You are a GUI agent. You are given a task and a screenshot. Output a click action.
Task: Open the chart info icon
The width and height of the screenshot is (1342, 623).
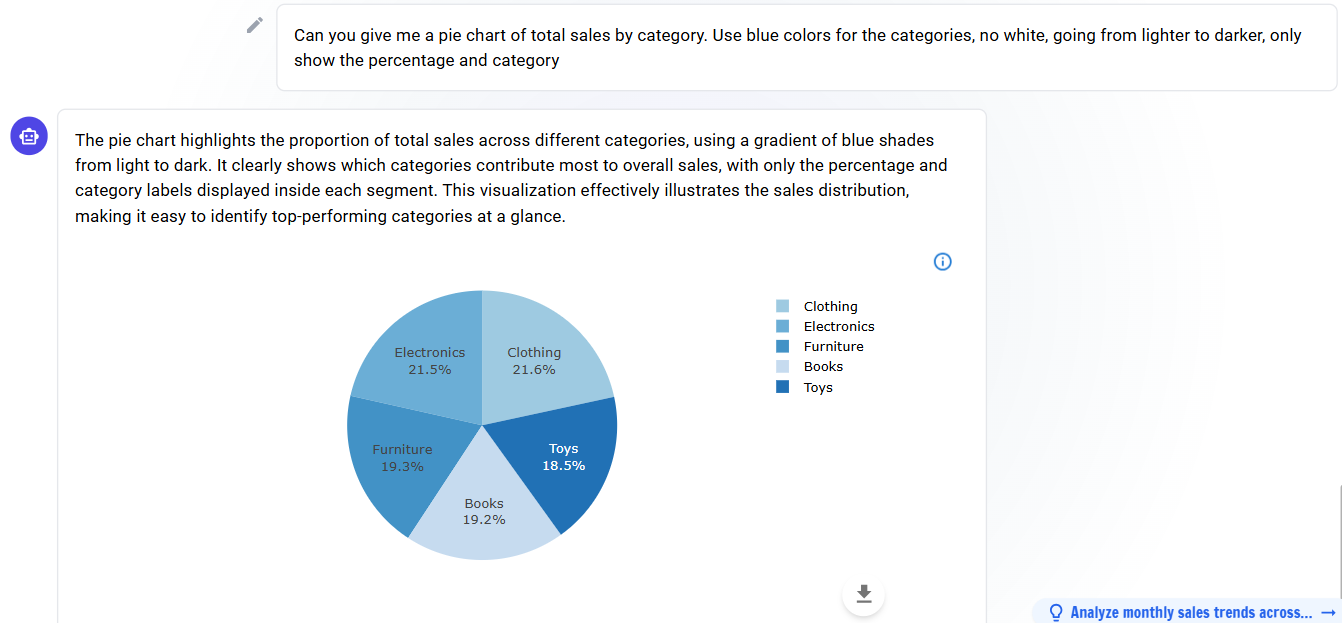tap(942, 262)
